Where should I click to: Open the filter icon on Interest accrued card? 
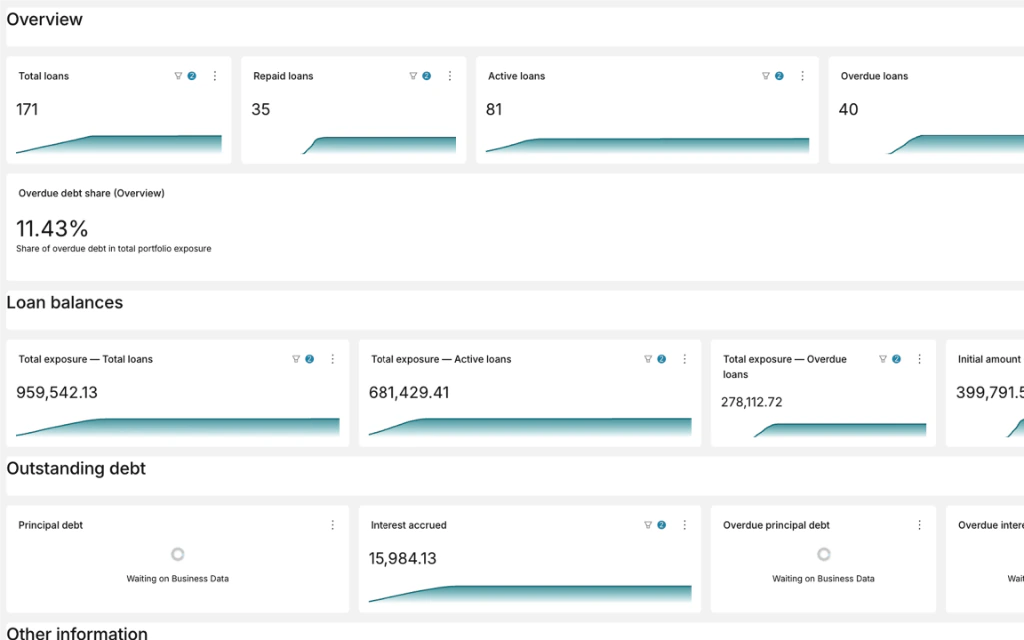pos(648,525)
